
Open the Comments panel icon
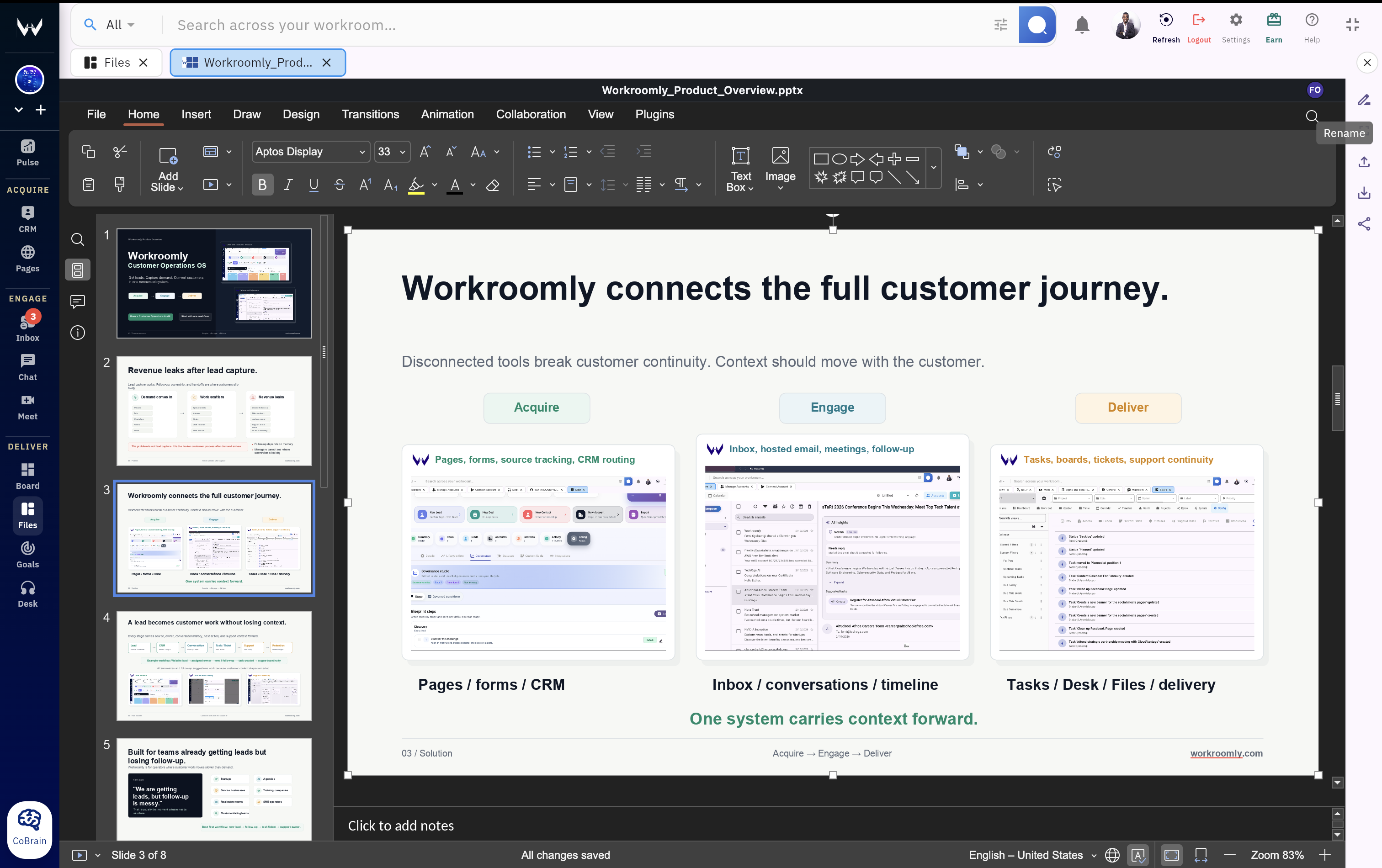[78, 301]
